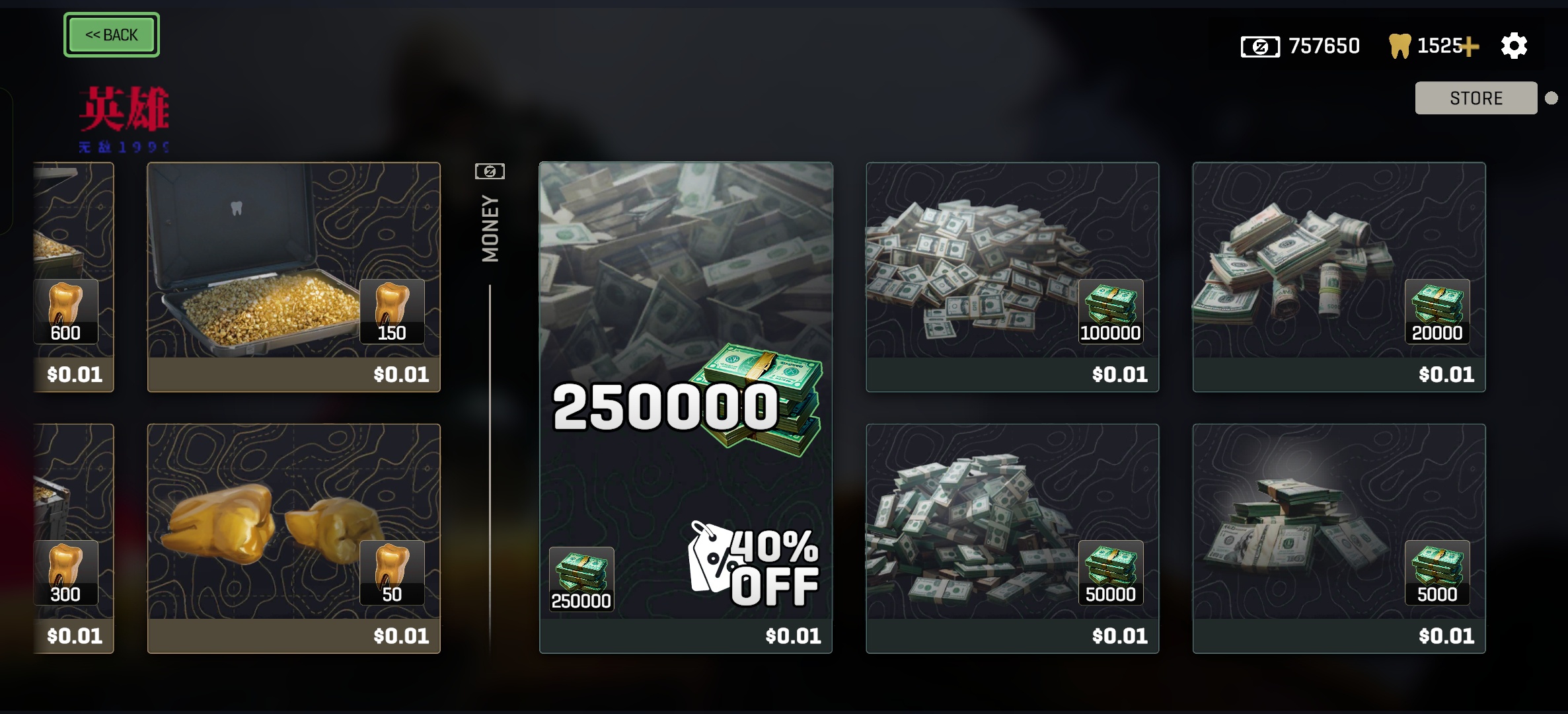Tap the gold tooth currency icon in header

[x=1400, y=46]
